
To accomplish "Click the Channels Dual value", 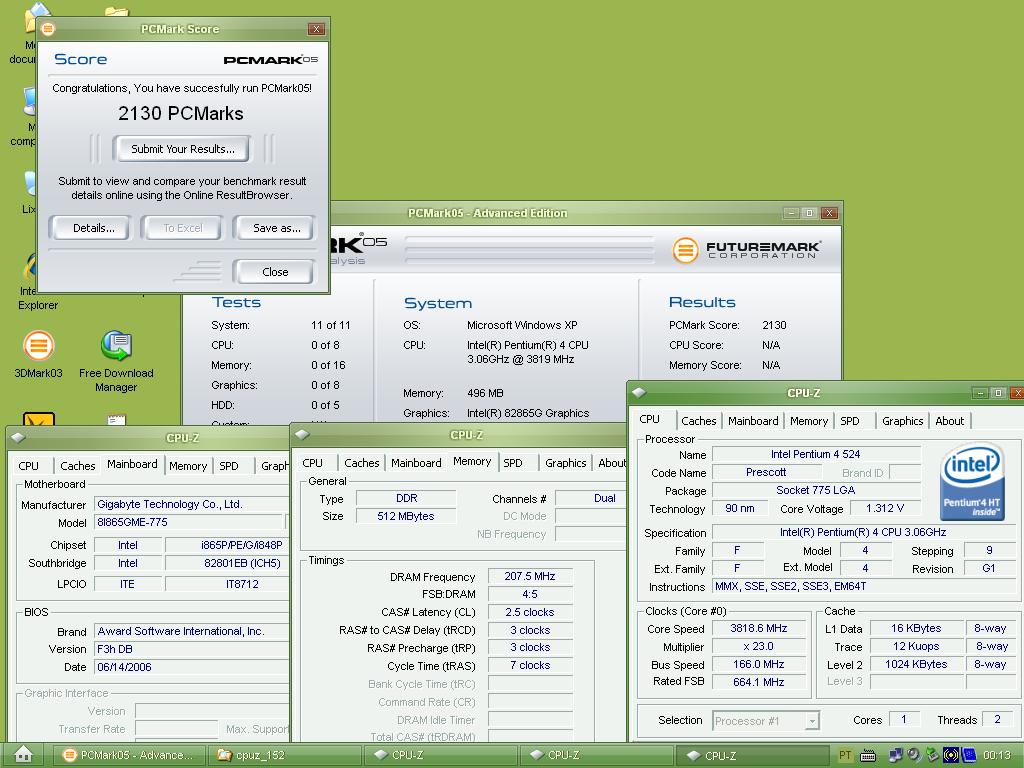I will point(591,498).
